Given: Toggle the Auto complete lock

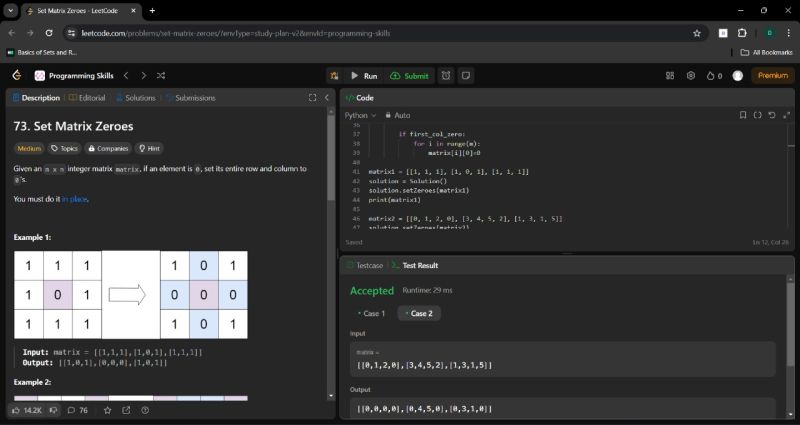Looking at the screenshot, I should click(x=397, y=115).
